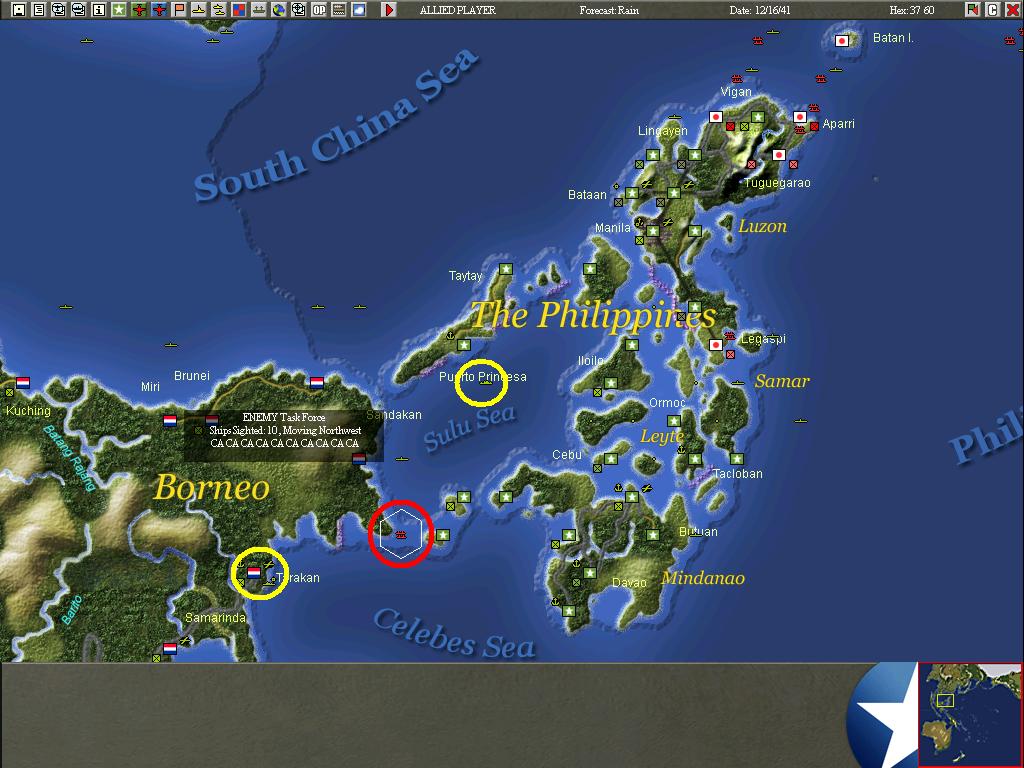
Task: Click the 'Hex: 37 60' readout
Action: (x=912, y=10)
